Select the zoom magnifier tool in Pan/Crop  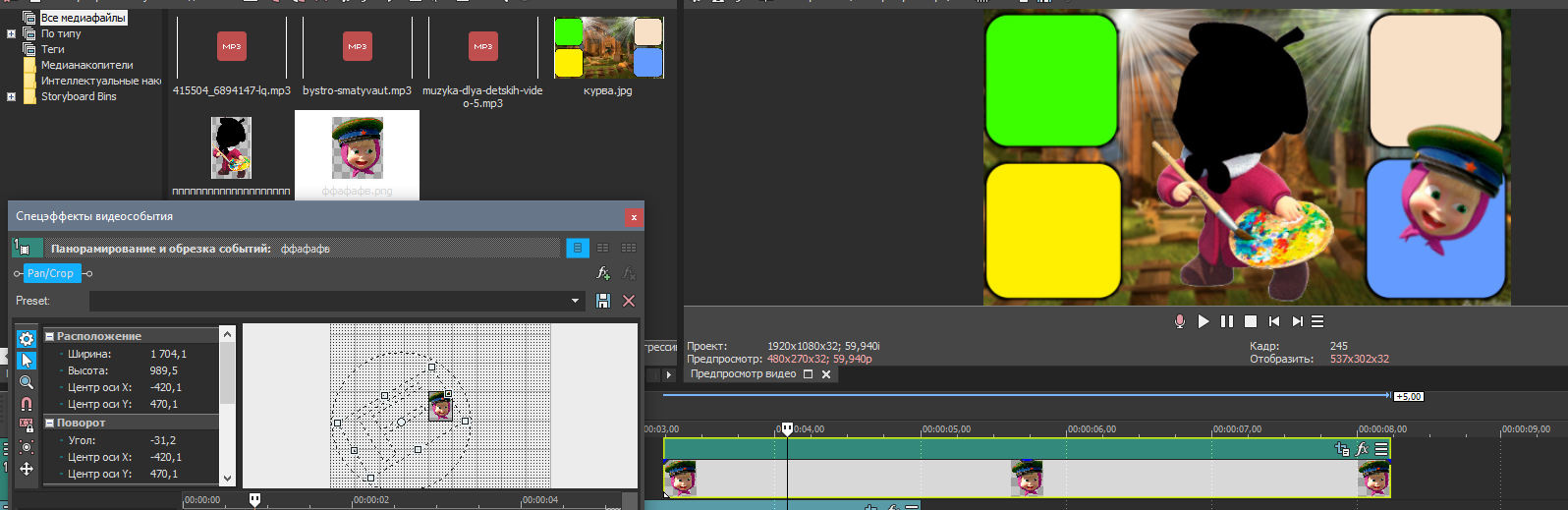tap(27, 382)
